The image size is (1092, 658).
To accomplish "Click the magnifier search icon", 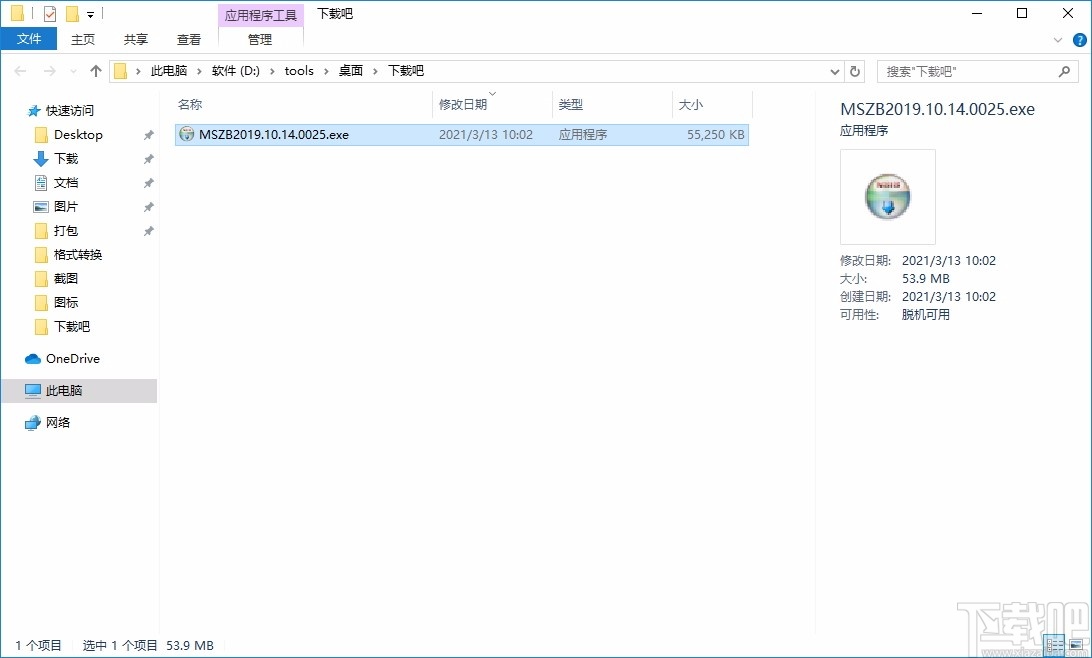I will coord(1064,71).
